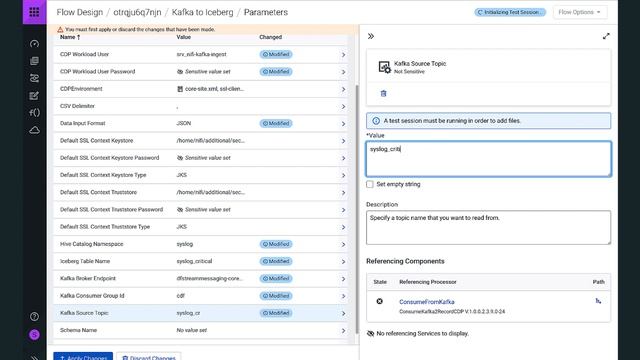Expand the CDP Workload User row
Image resolution: width=640 pixels, height=360 pixels.
pos(343,55)
